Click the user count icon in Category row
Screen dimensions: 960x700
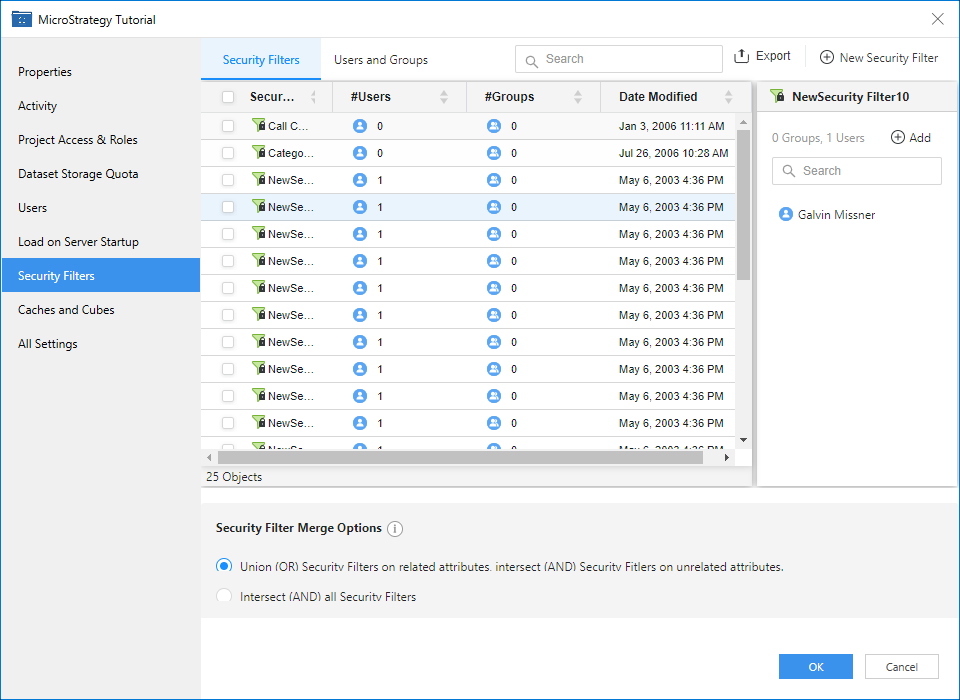click(360, 153)
